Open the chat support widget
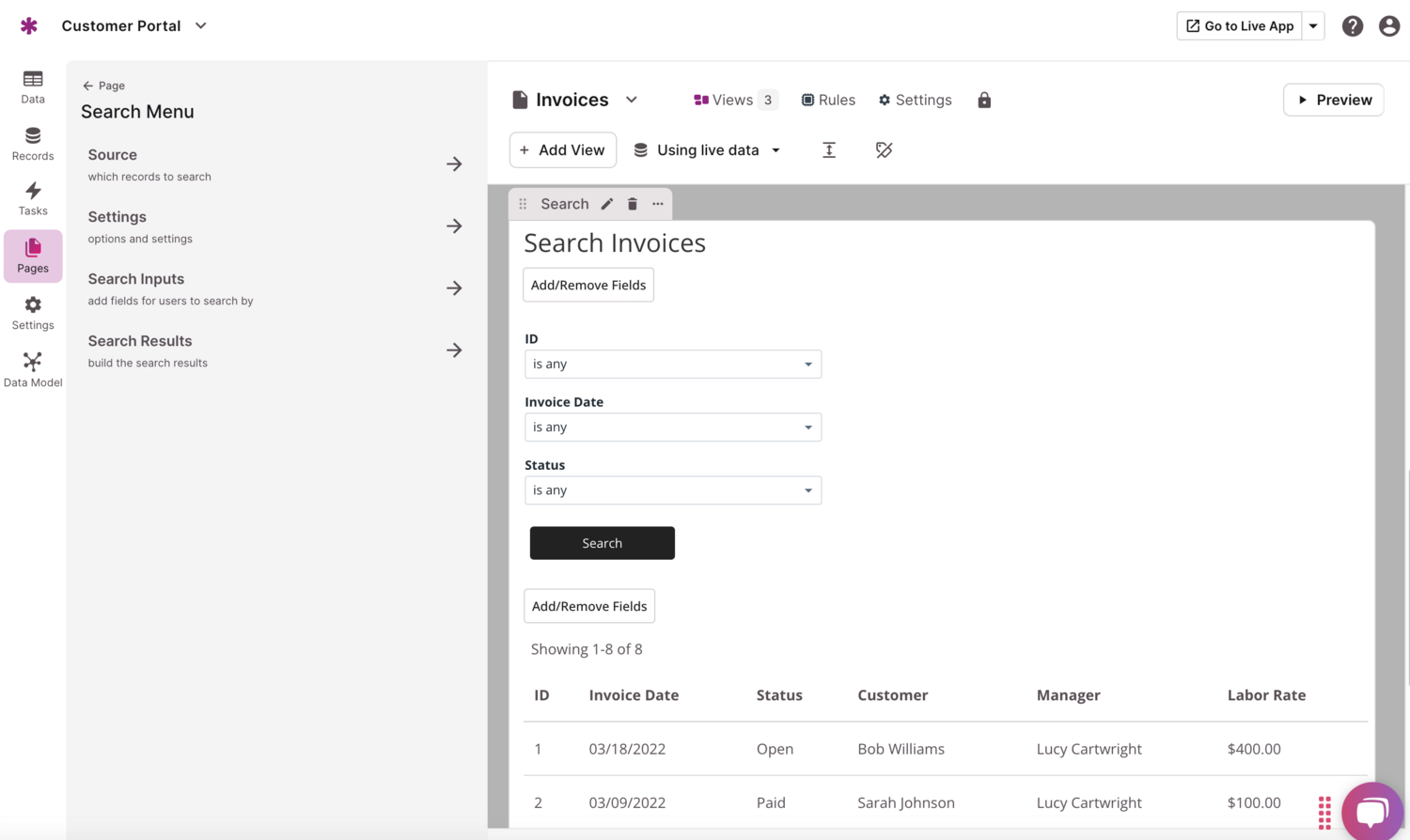This screenshot has height=840, width=1410. coord(1371,811)
